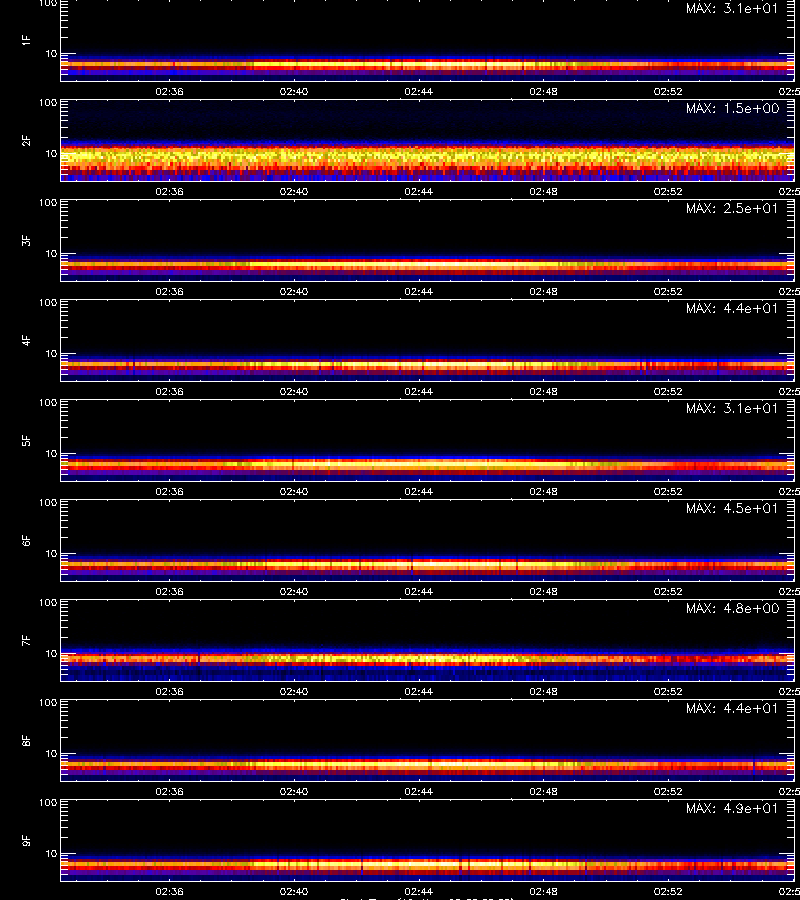
Task: Click the 02:44 tick label under panel 9F
Action: click(418, 891)
